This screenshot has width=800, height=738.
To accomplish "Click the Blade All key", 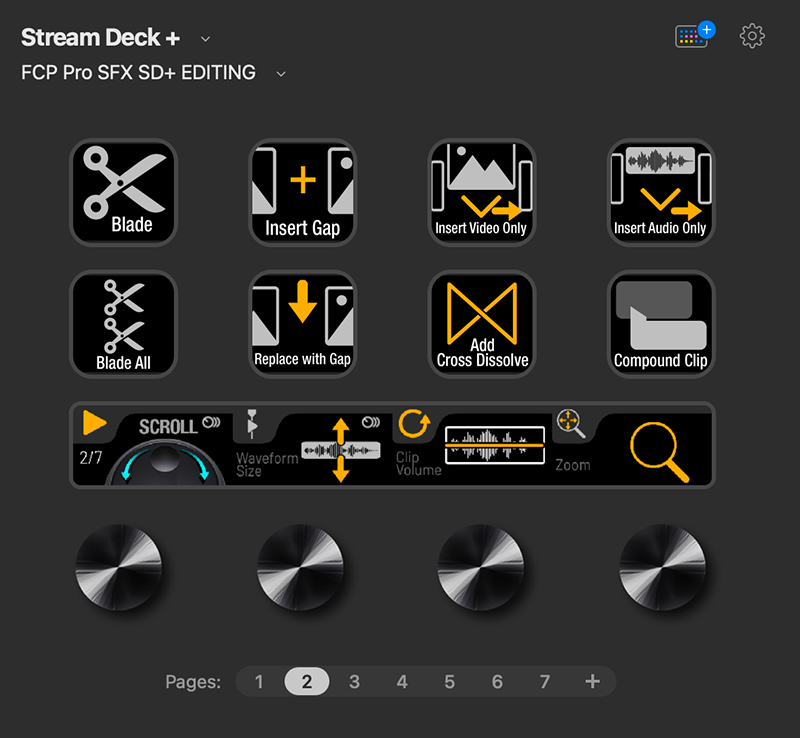I will (x=123, y=324).
